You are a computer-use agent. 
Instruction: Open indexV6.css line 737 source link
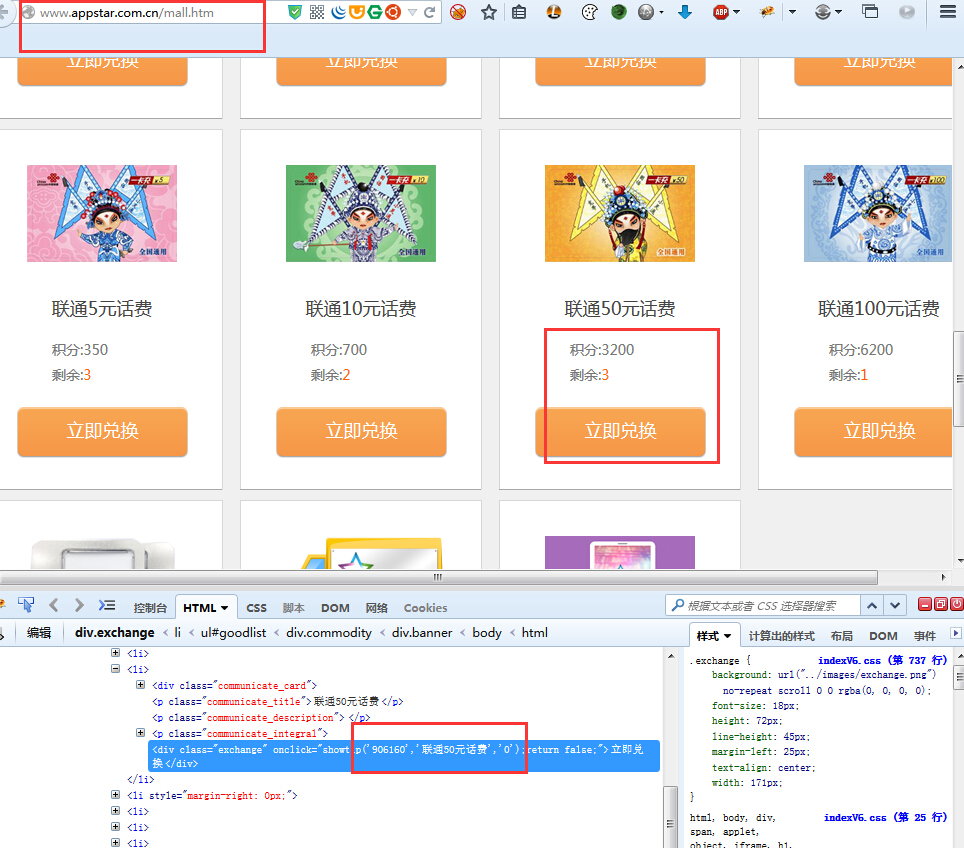tap(882, 660)
